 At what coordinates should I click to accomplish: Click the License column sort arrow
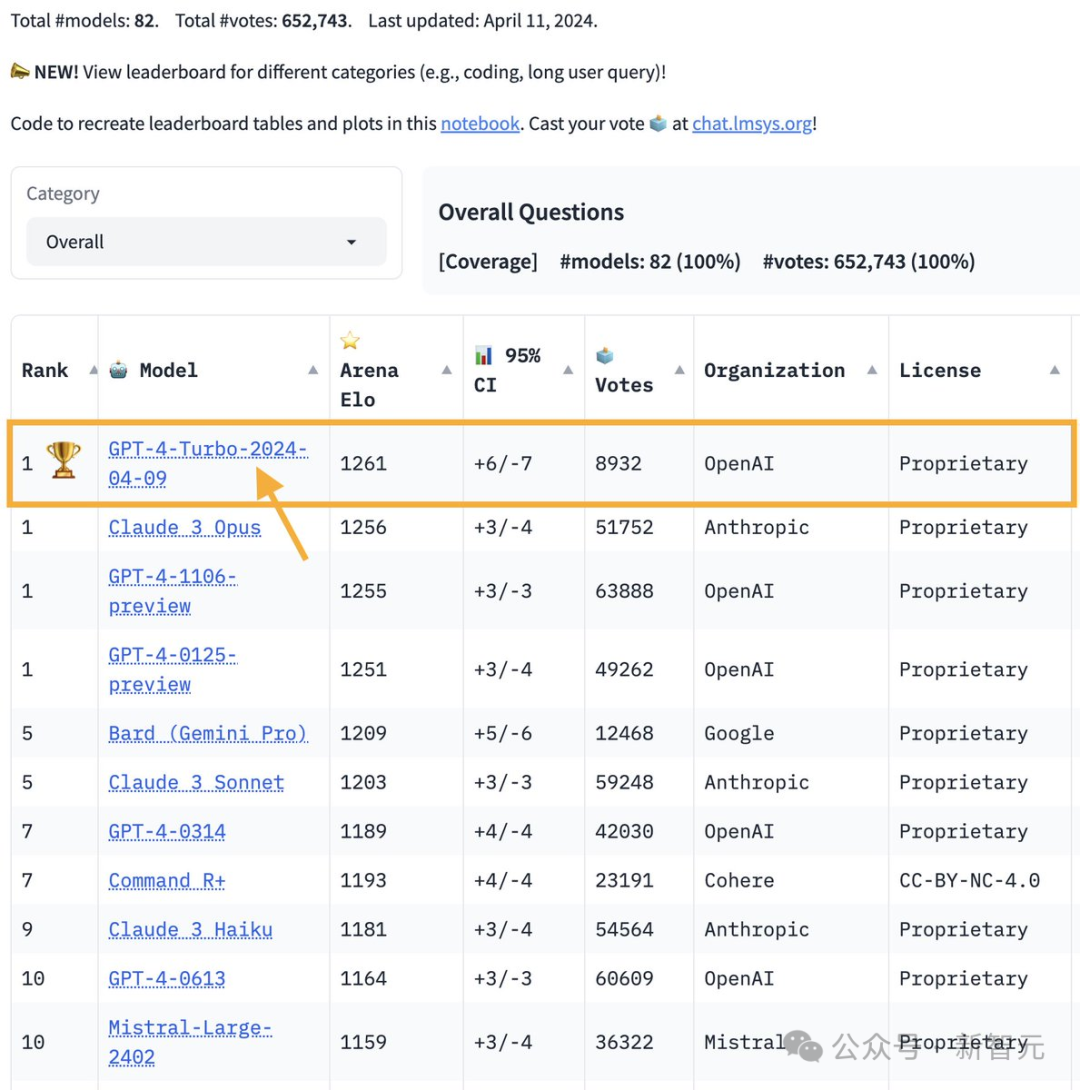(1054, 371)
